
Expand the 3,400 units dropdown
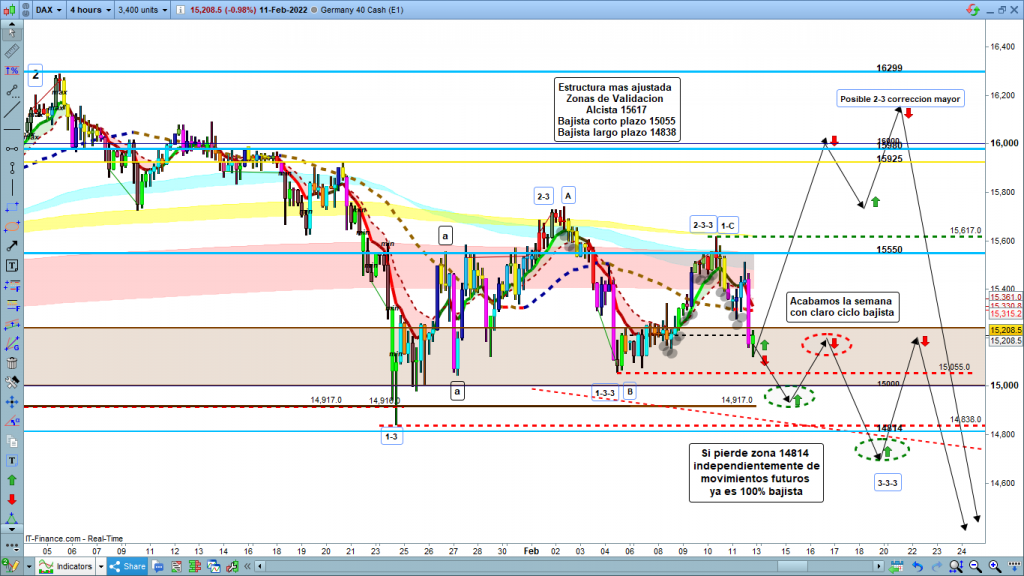(143, 10)
